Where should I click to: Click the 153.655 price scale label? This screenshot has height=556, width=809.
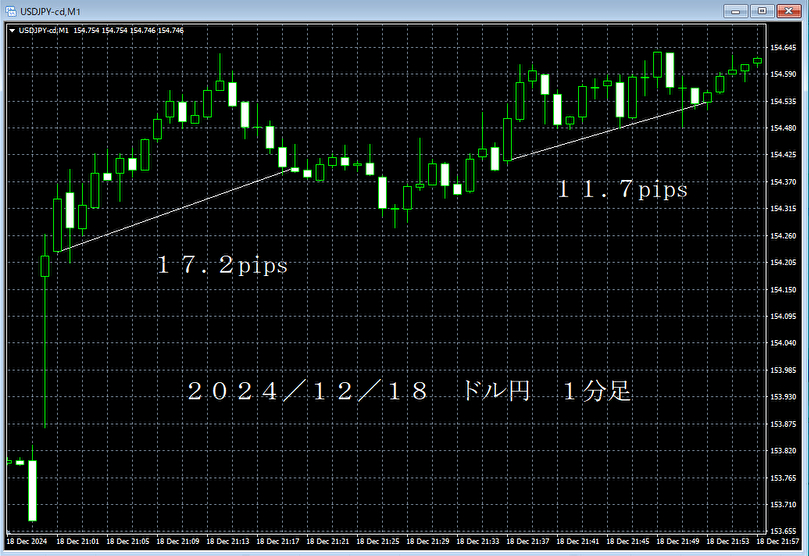[x=783, y=531]
